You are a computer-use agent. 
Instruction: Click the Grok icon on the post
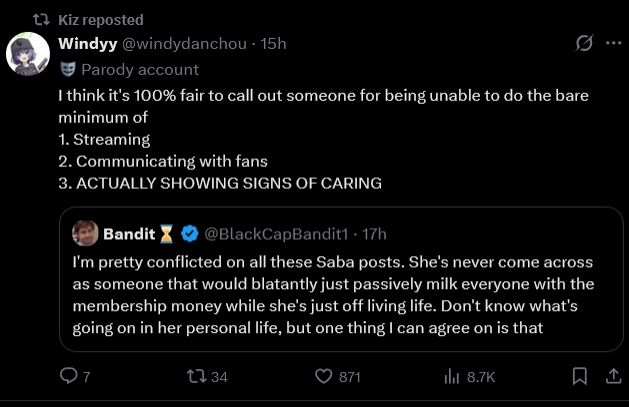coord(584,44)
